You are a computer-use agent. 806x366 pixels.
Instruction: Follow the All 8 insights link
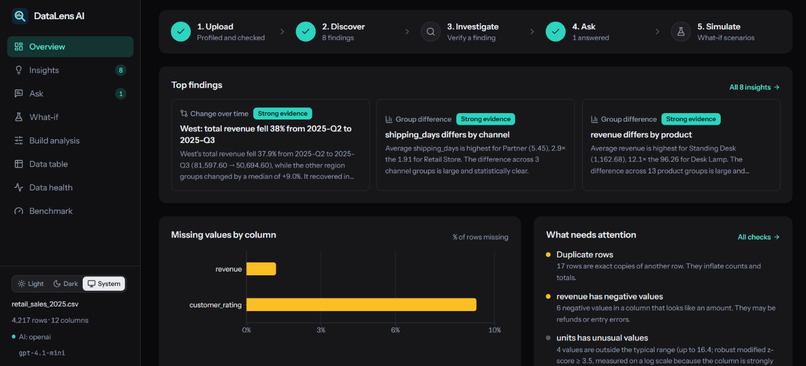(x=754, y=87)
